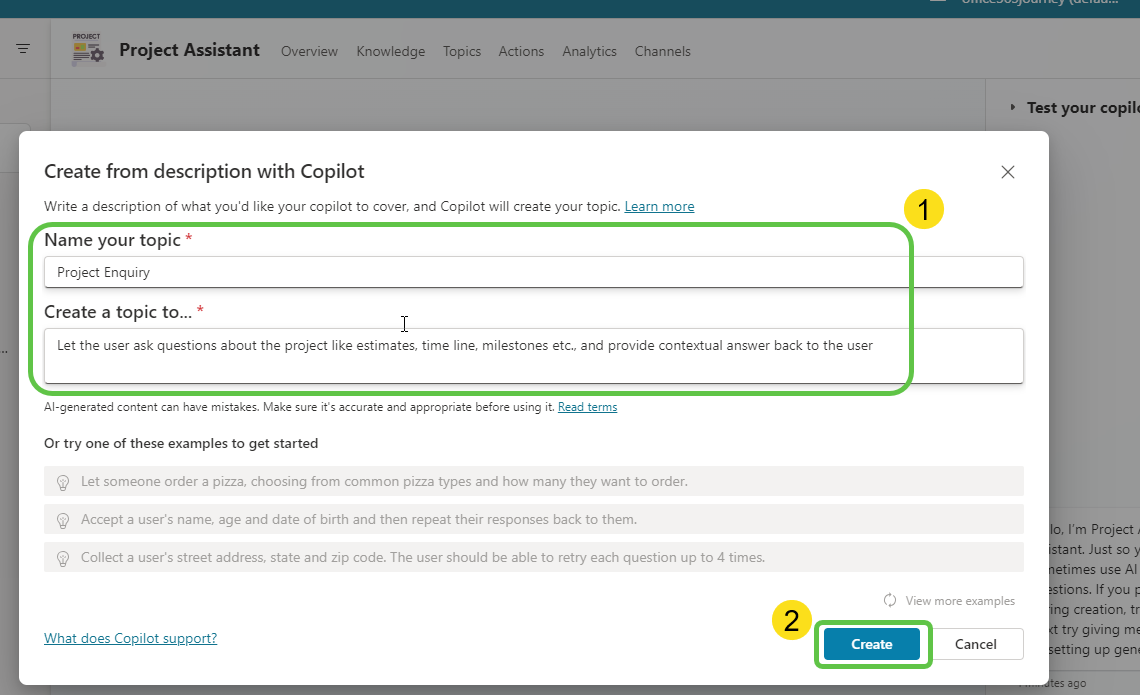This screenshot has width=1140, height=695.
Task: Click the lightbulb icon beside name example
Action: point(63,519)
